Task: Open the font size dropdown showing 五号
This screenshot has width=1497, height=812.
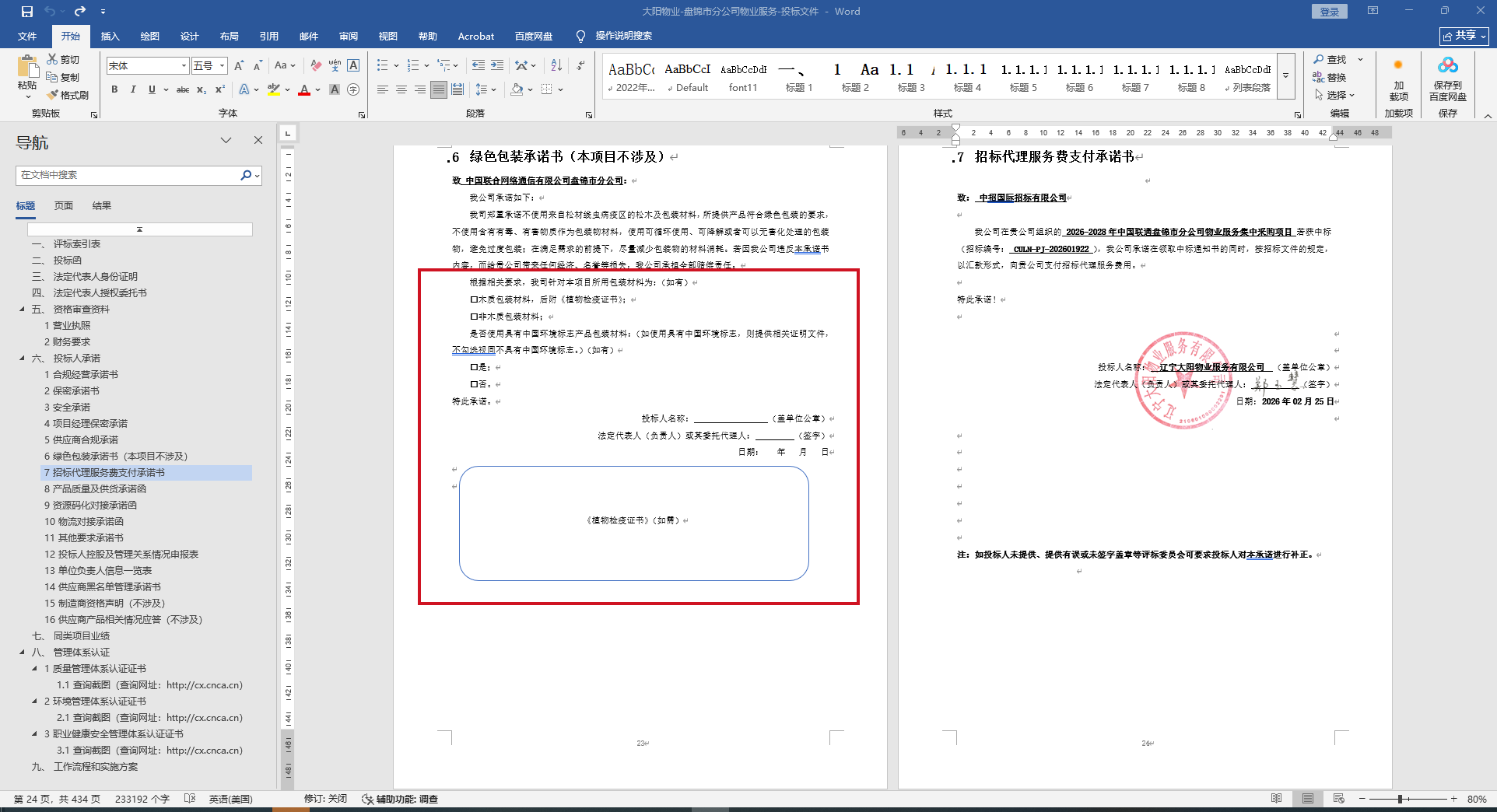Action: pyautogui.click(x=222, y=66)
